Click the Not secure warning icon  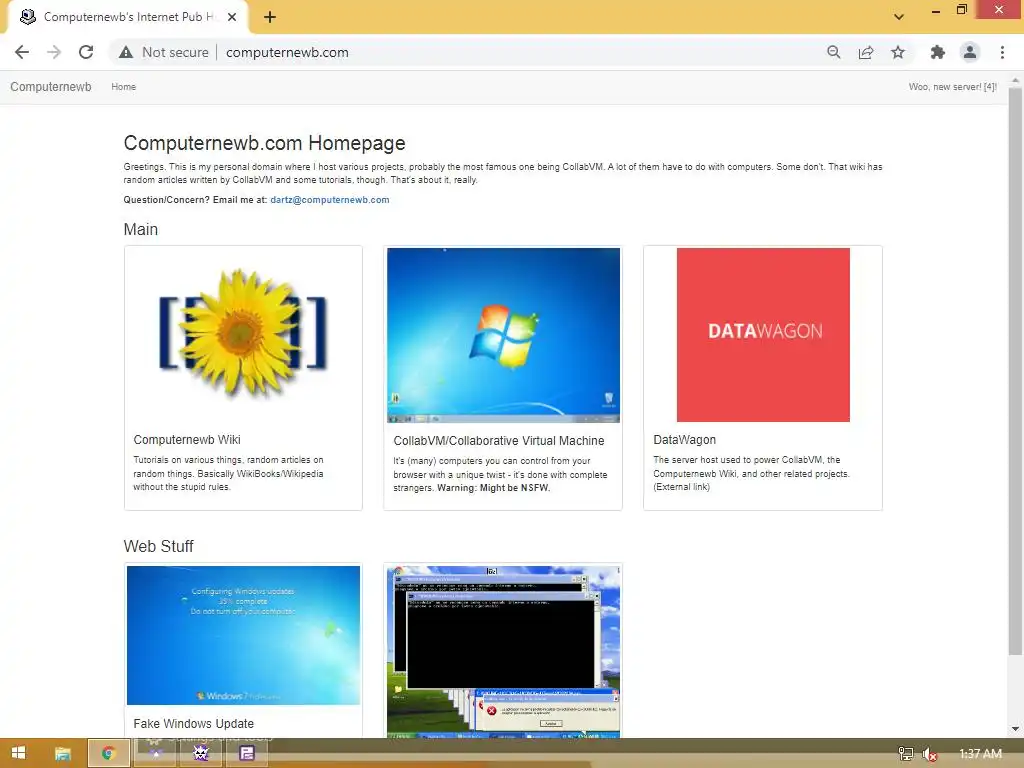coord(126,52)
